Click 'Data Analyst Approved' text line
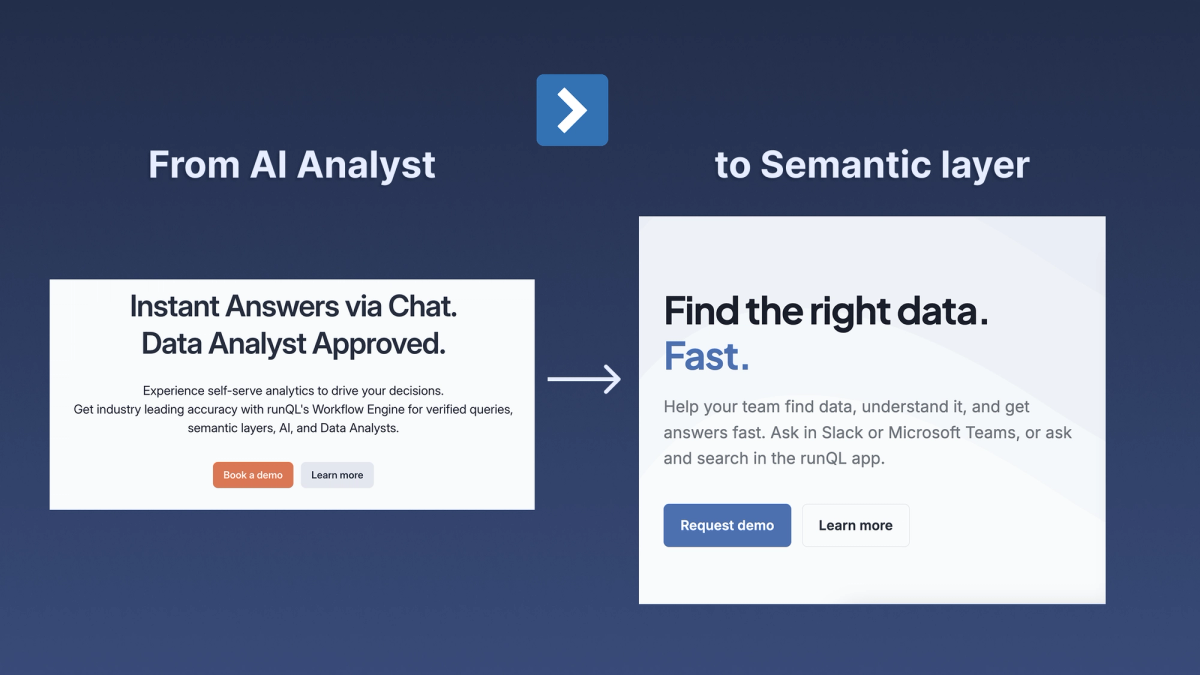Viewport: 1200px width, 675px height. pyautogui.click(x=292, y=344)
